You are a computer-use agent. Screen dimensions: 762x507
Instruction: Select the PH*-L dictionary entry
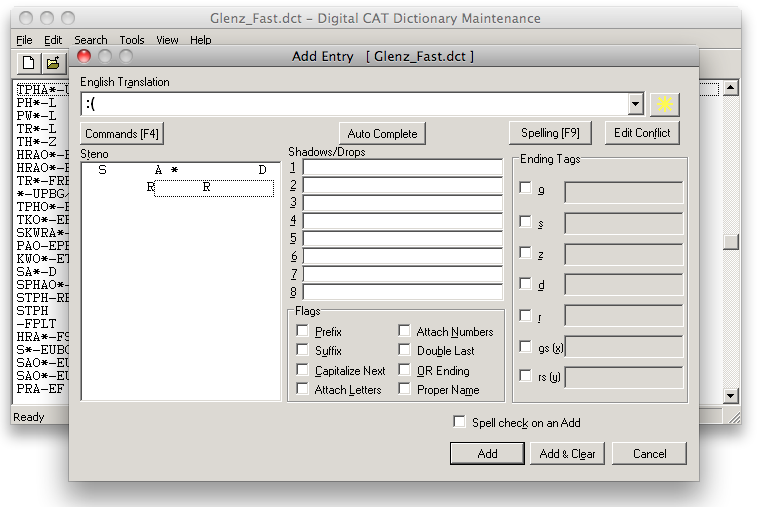pos(36,103)
